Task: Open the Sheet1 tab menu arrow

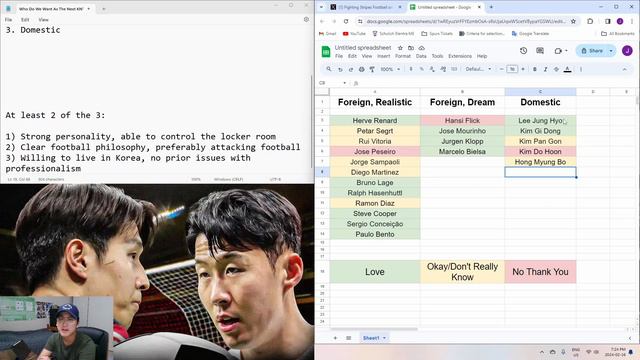Action: pyautogui.click(x=384, y=338)
